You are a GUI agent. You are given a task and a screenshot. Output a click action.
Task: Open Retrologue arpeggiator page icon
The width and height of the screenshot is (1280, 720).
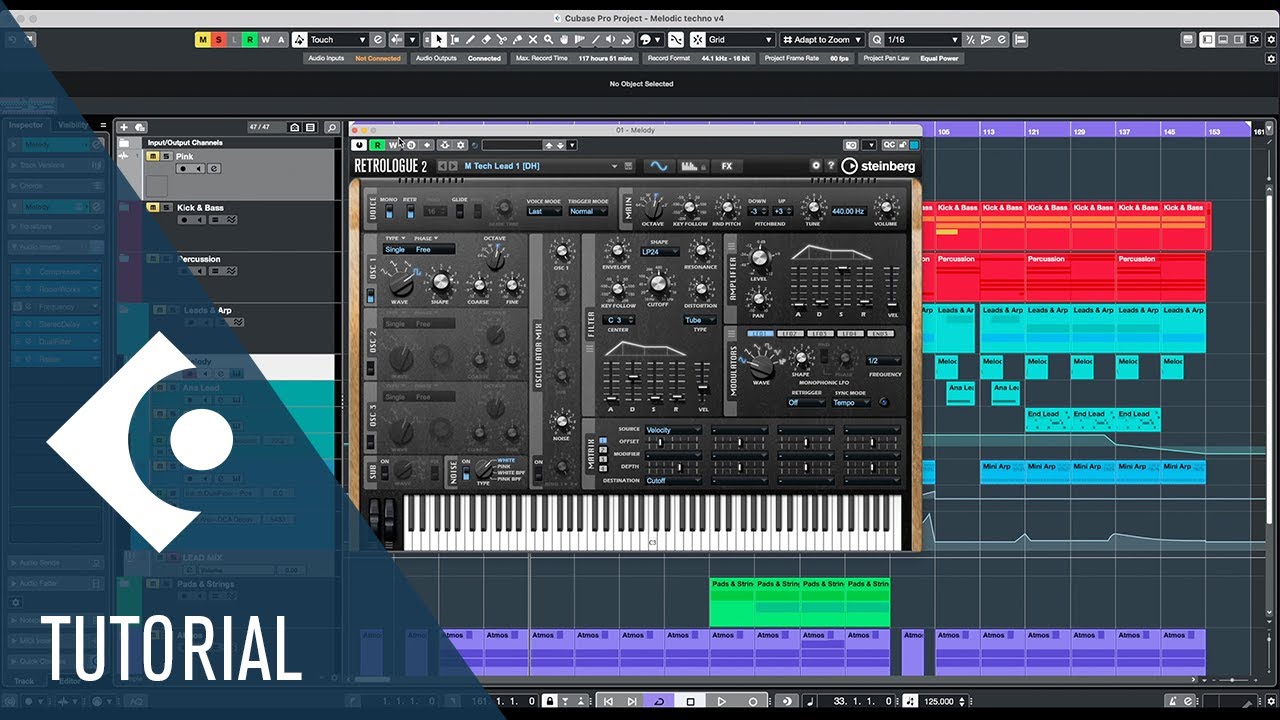[x=693, y=166]
